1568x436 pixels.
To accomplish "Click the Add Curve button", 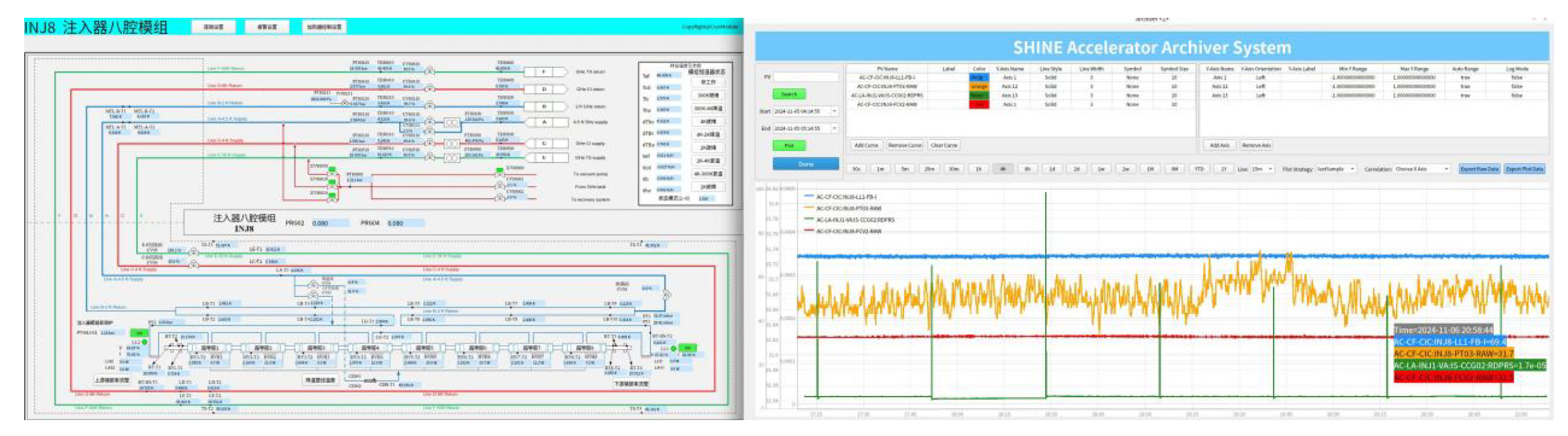I will (866, 145).
